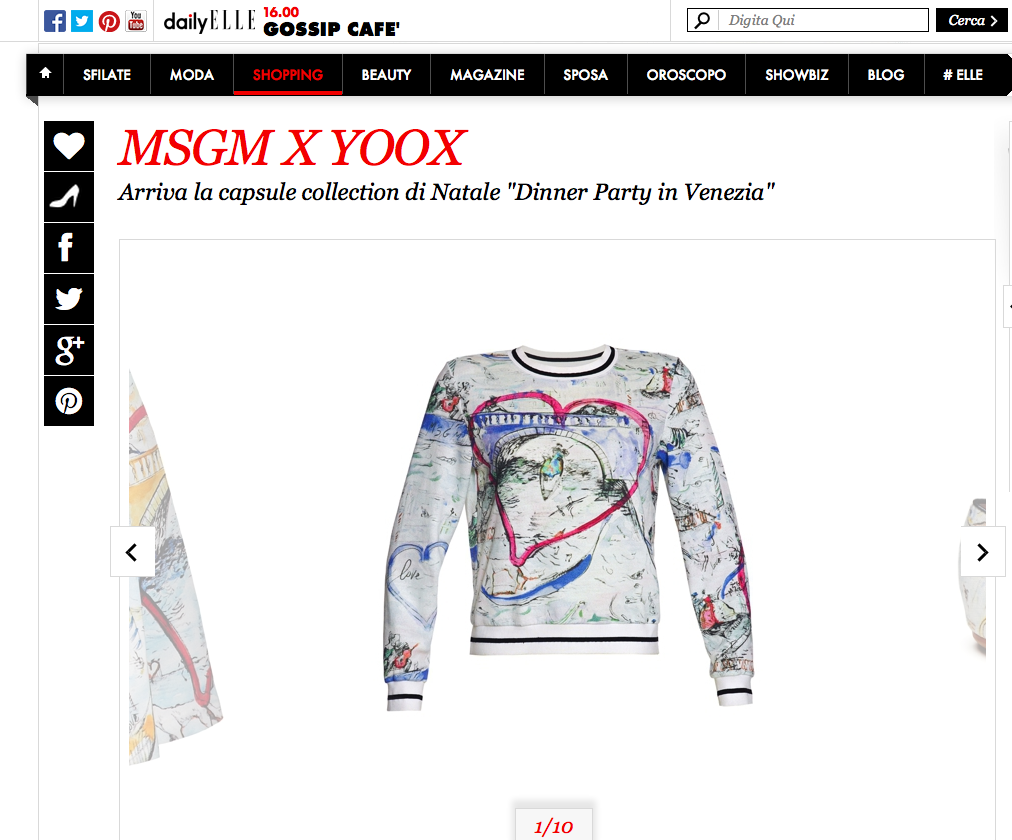Click the high heel shoe sidebar icon

(69, 197)
